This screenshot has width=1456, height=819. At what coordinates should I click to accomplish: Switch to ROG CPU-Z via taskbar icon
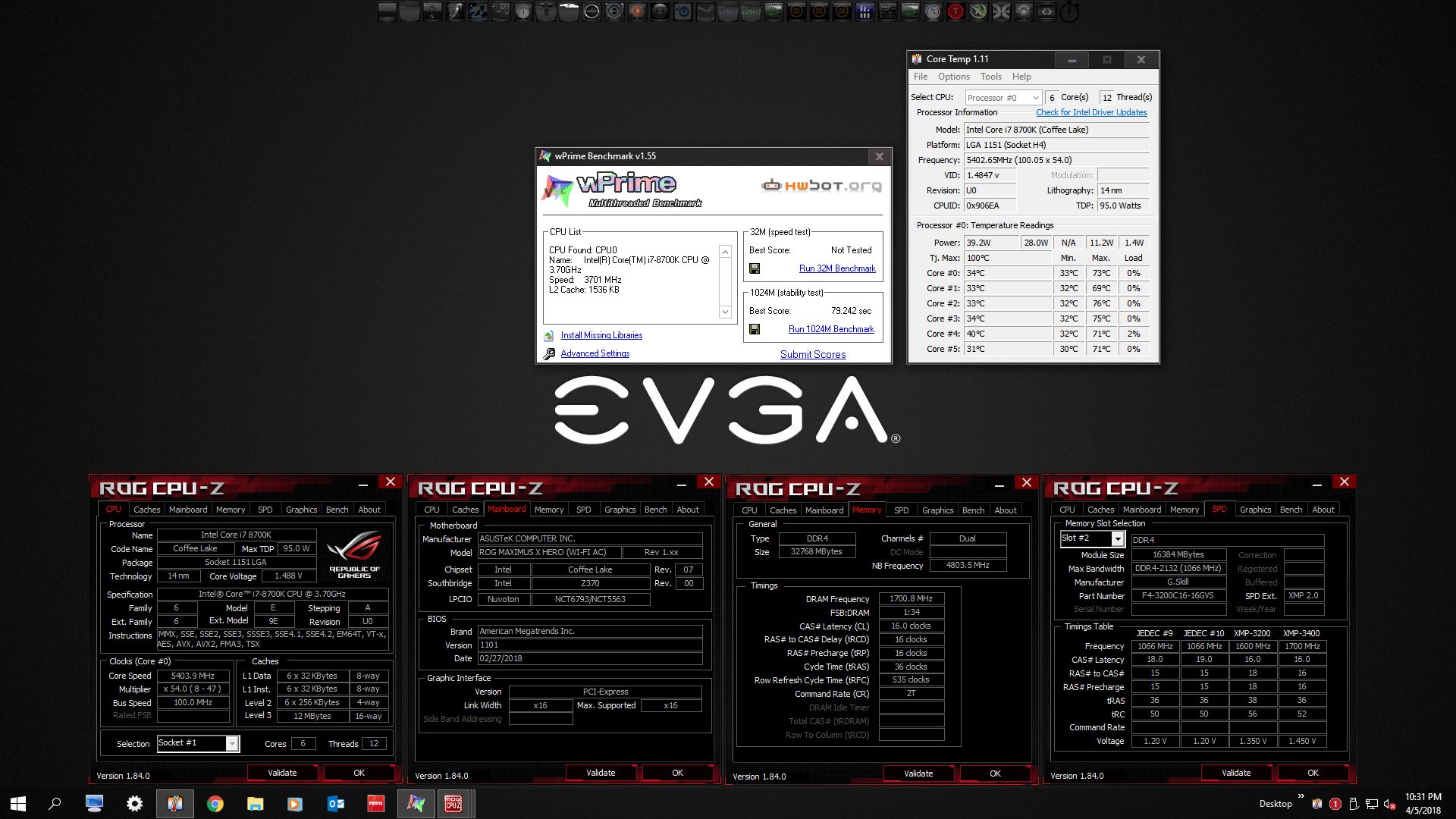pos(454,804)
